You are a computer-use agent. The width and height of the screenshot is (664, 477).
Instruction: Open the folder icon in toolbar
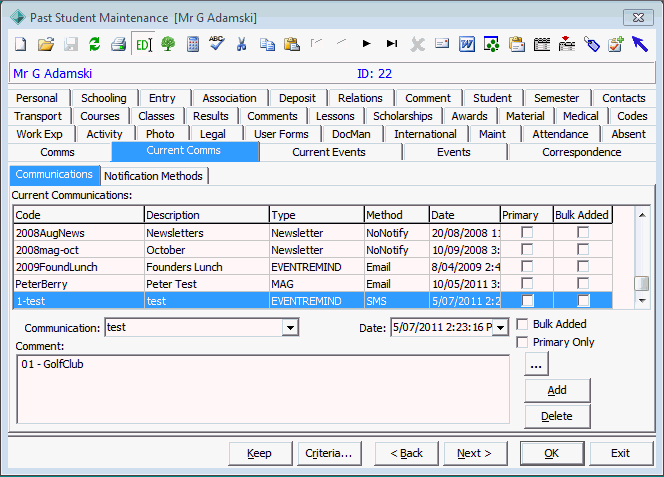[x=46, y=44]
